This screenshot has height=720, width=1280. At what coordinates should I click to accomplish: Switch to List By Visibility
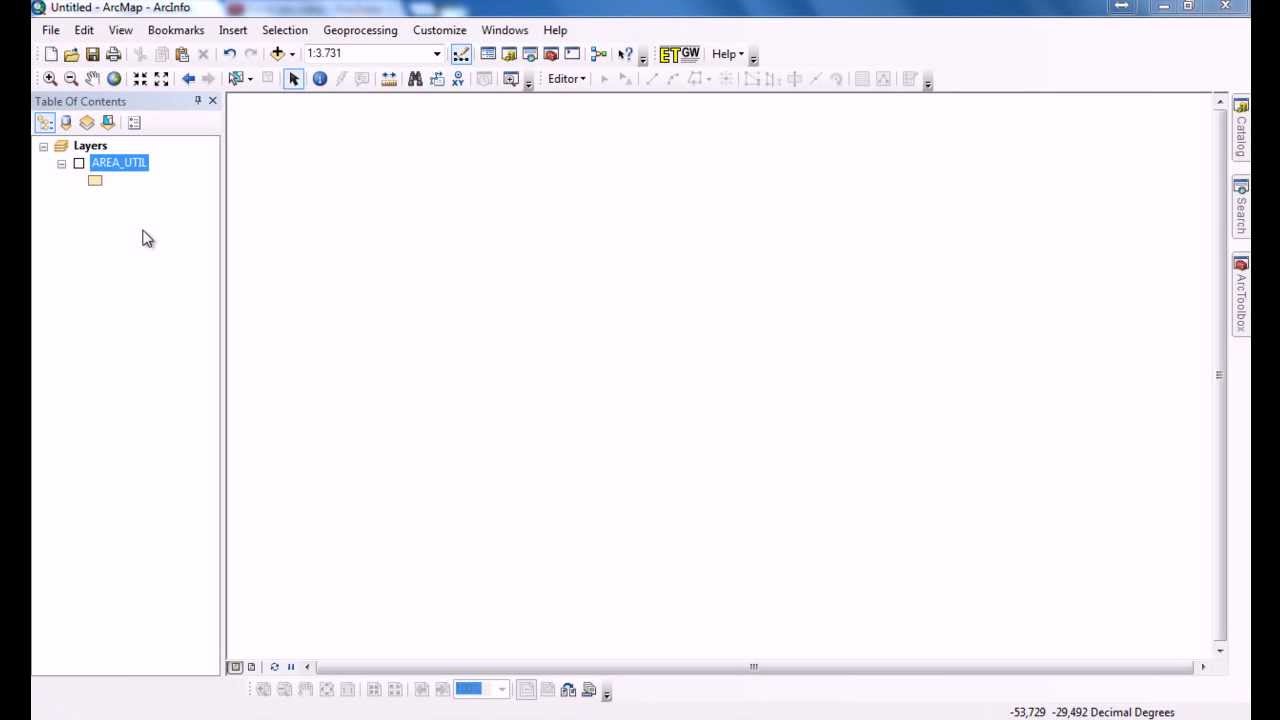87,122
